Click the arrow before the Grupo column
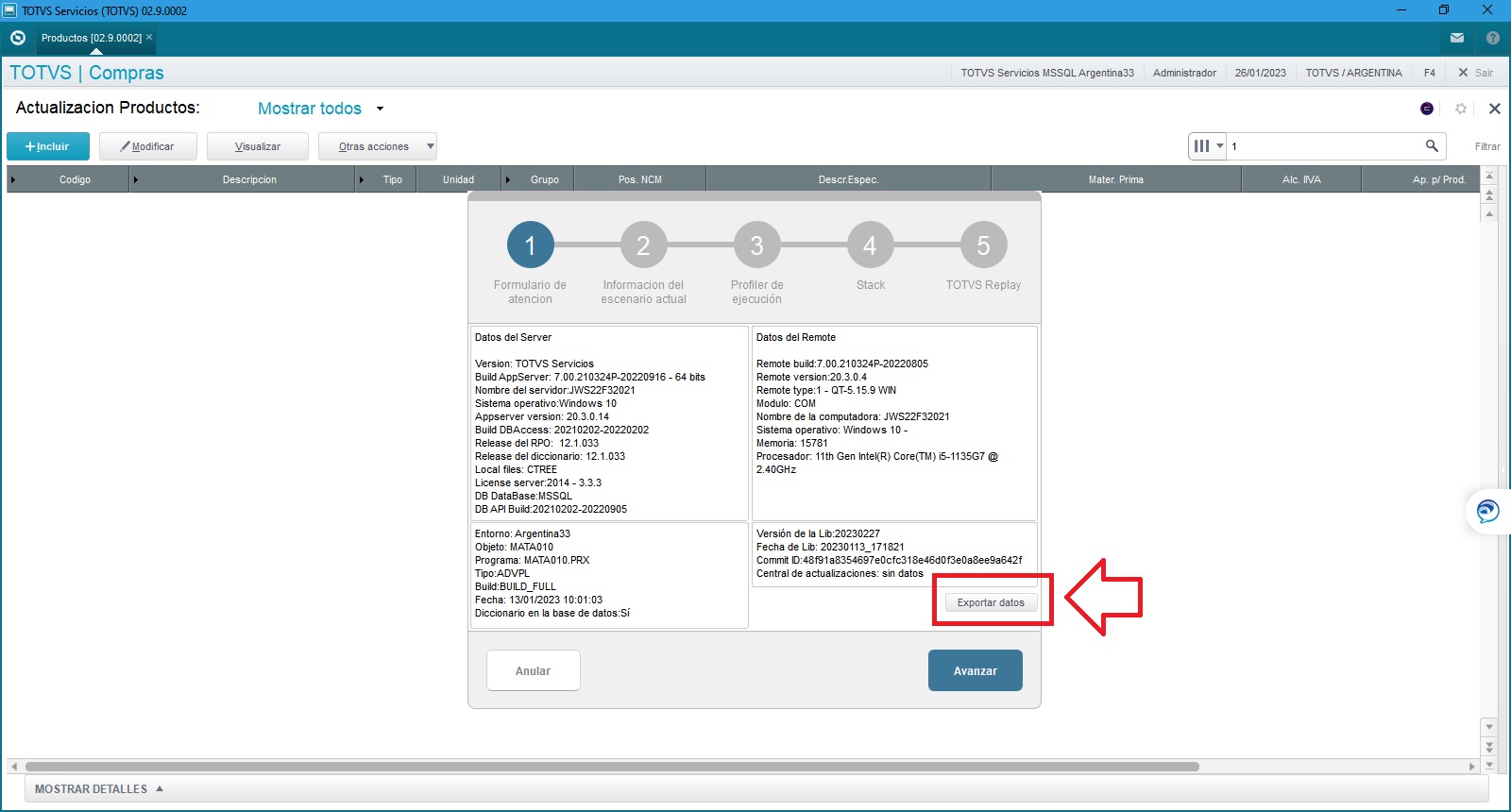Screen dimensions: 1511x812 (x=508, y=179)
